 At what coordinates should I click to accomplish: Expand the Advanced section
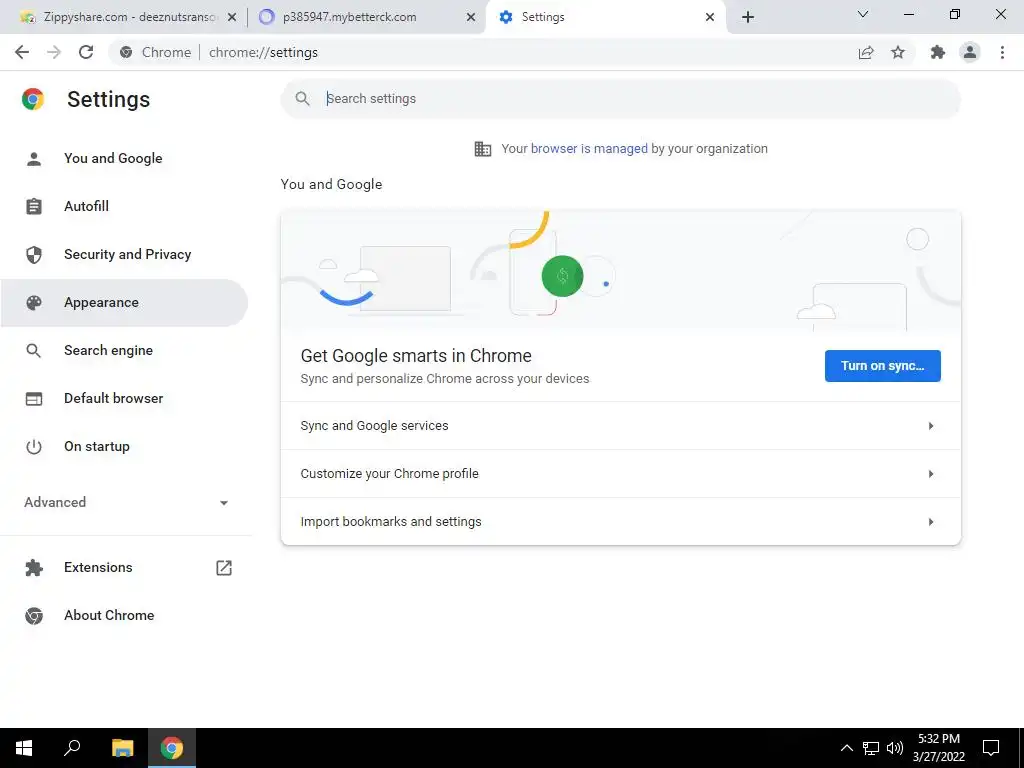(x=126, y=502)
